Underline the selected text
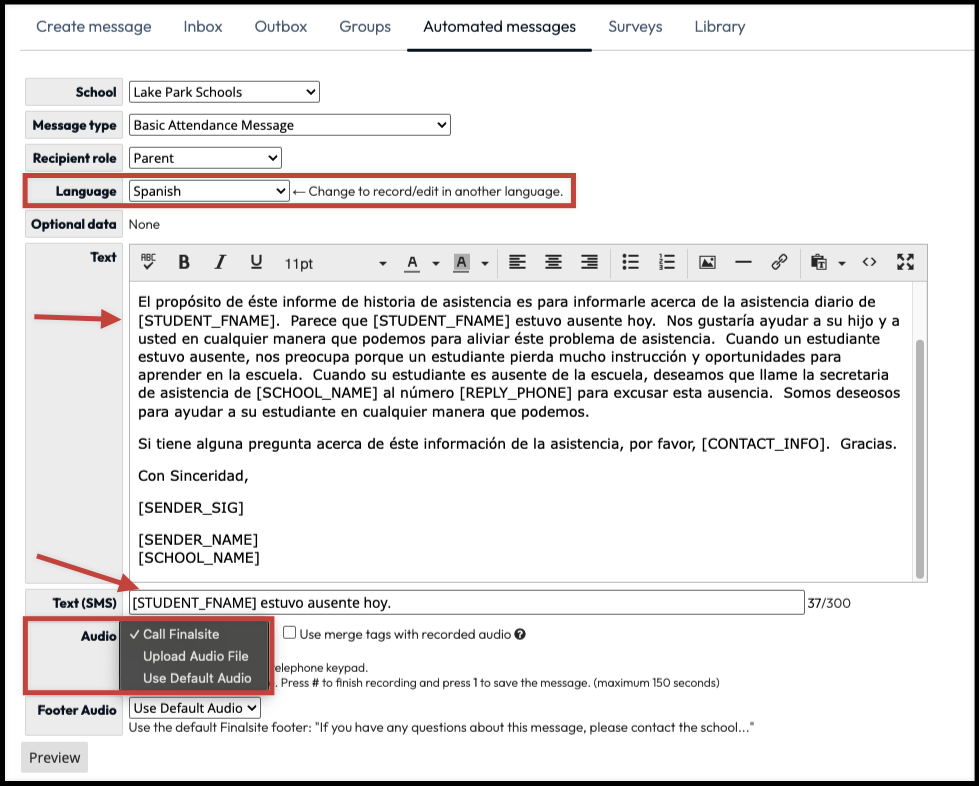This screenshot has width=979, height=786. pos(256,262)
